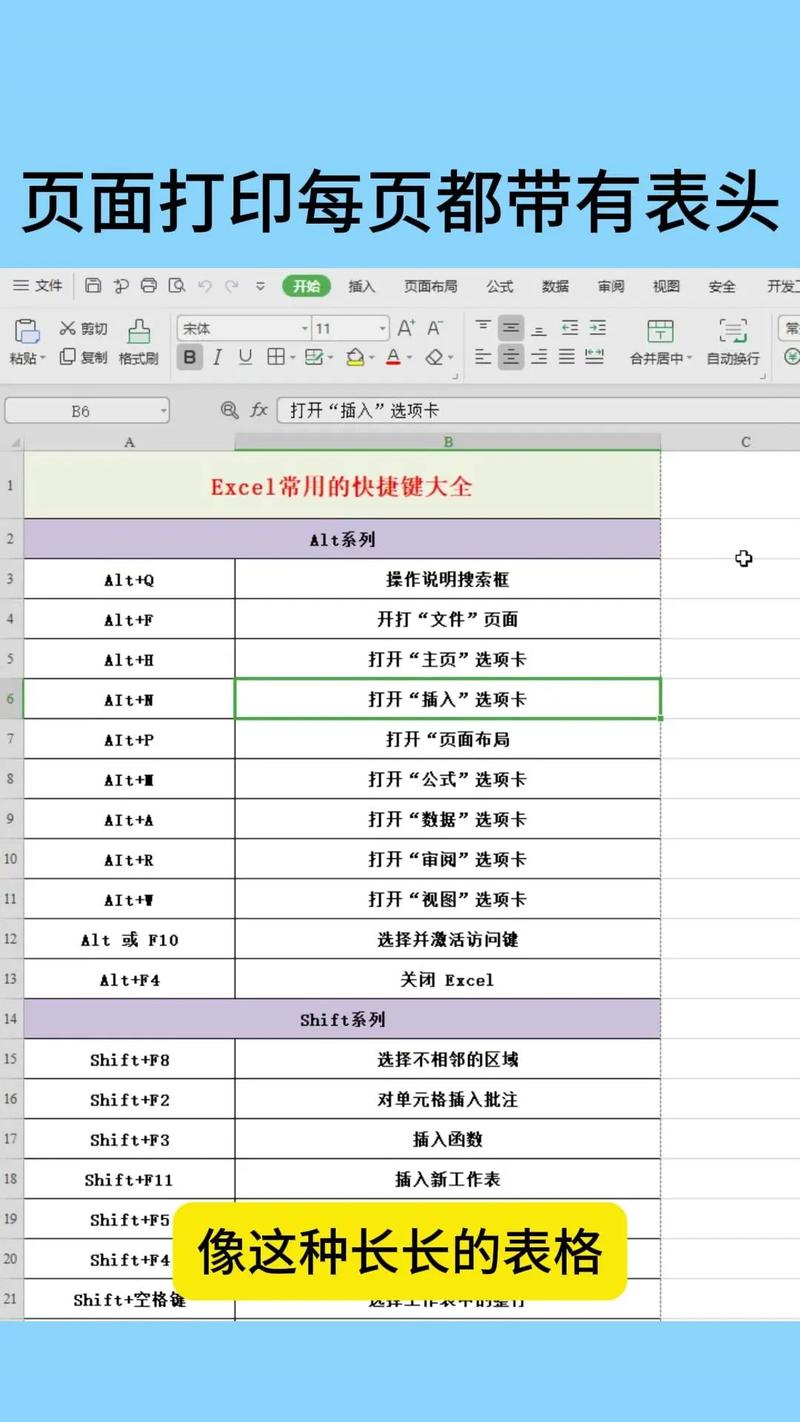800x1422 pixels.
Task: Click the Undo icon
Action: (x=207, y=285)
